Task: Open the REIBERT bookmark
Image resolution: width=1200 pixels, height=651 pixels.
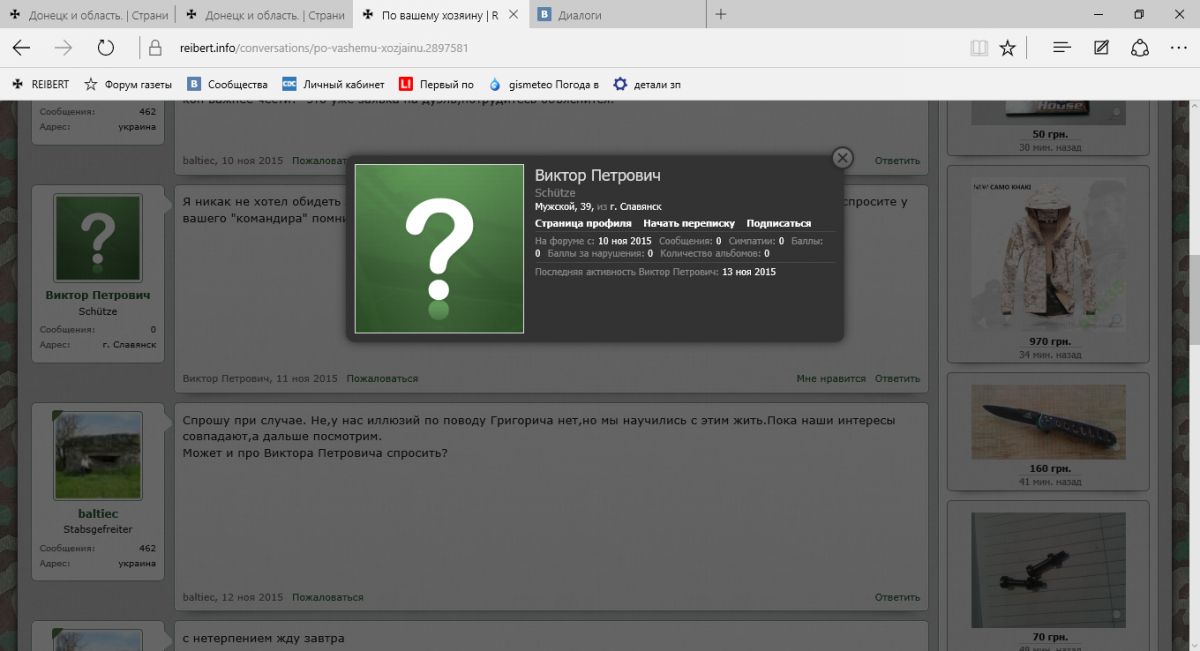Action: click(x=41, y=85)
